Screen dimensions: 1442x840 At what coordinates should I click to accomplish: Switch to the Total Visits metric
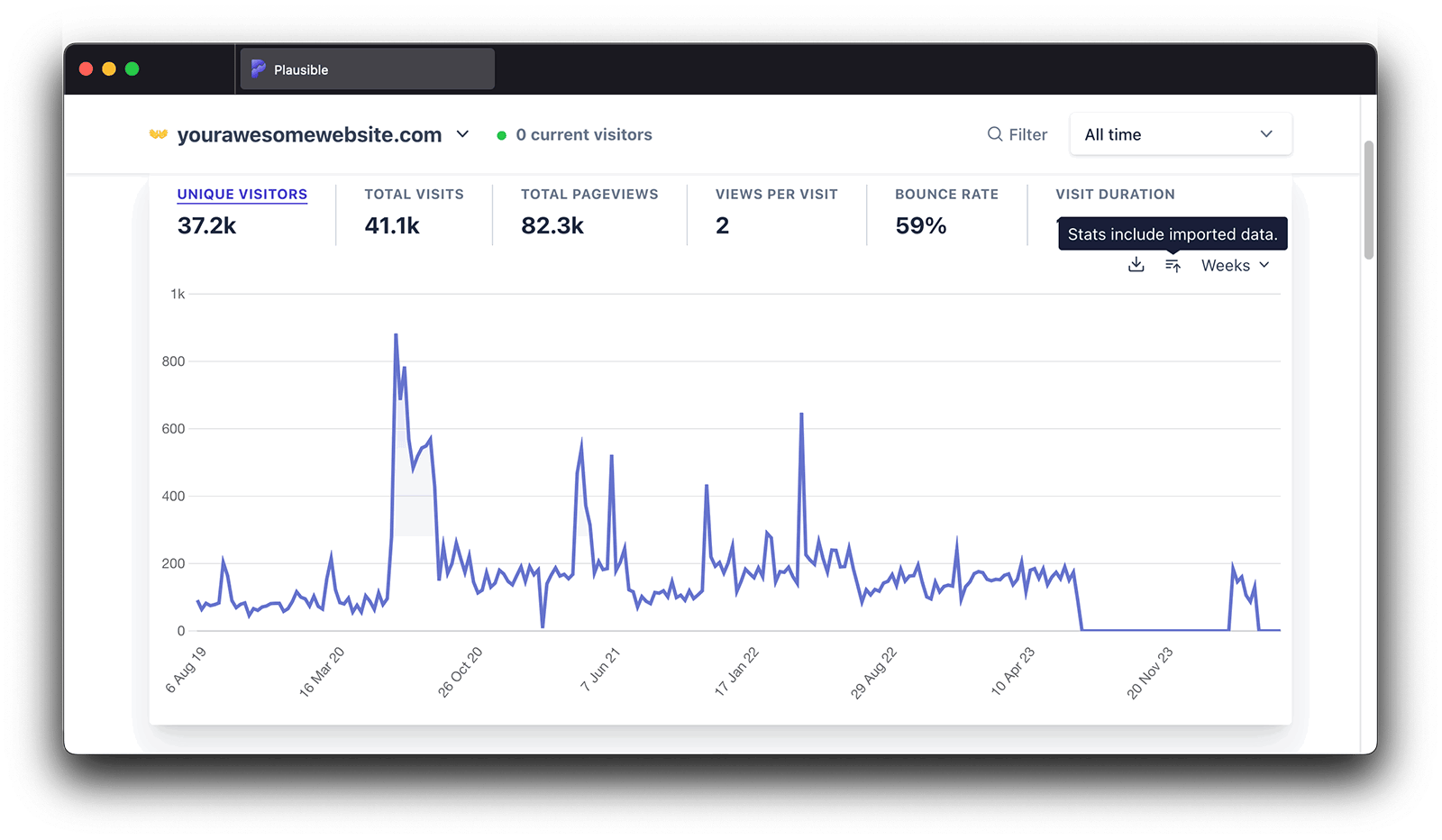pyautogui.click(x=414, y=194)
